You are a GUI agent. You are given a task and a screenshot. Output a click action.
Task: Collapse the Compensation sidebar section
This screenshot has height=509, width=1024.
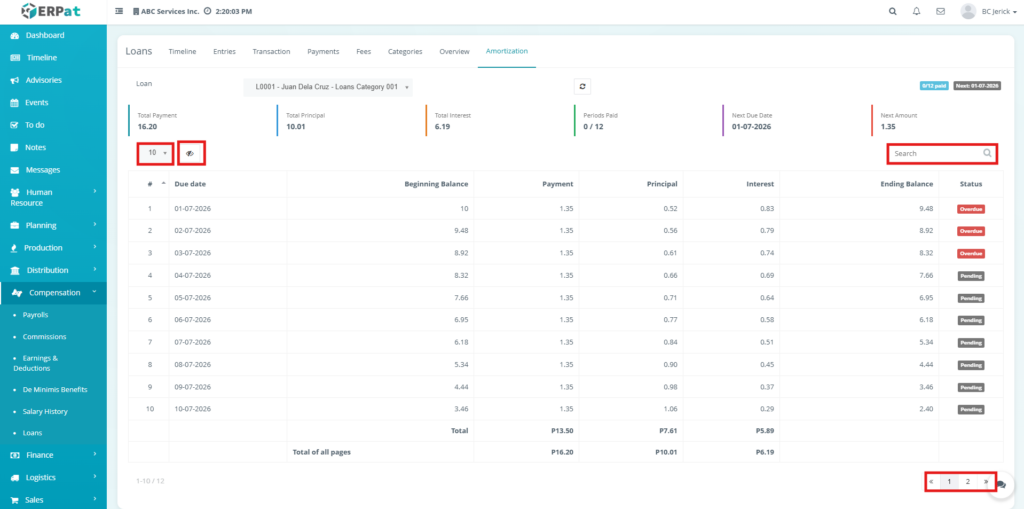55,292
